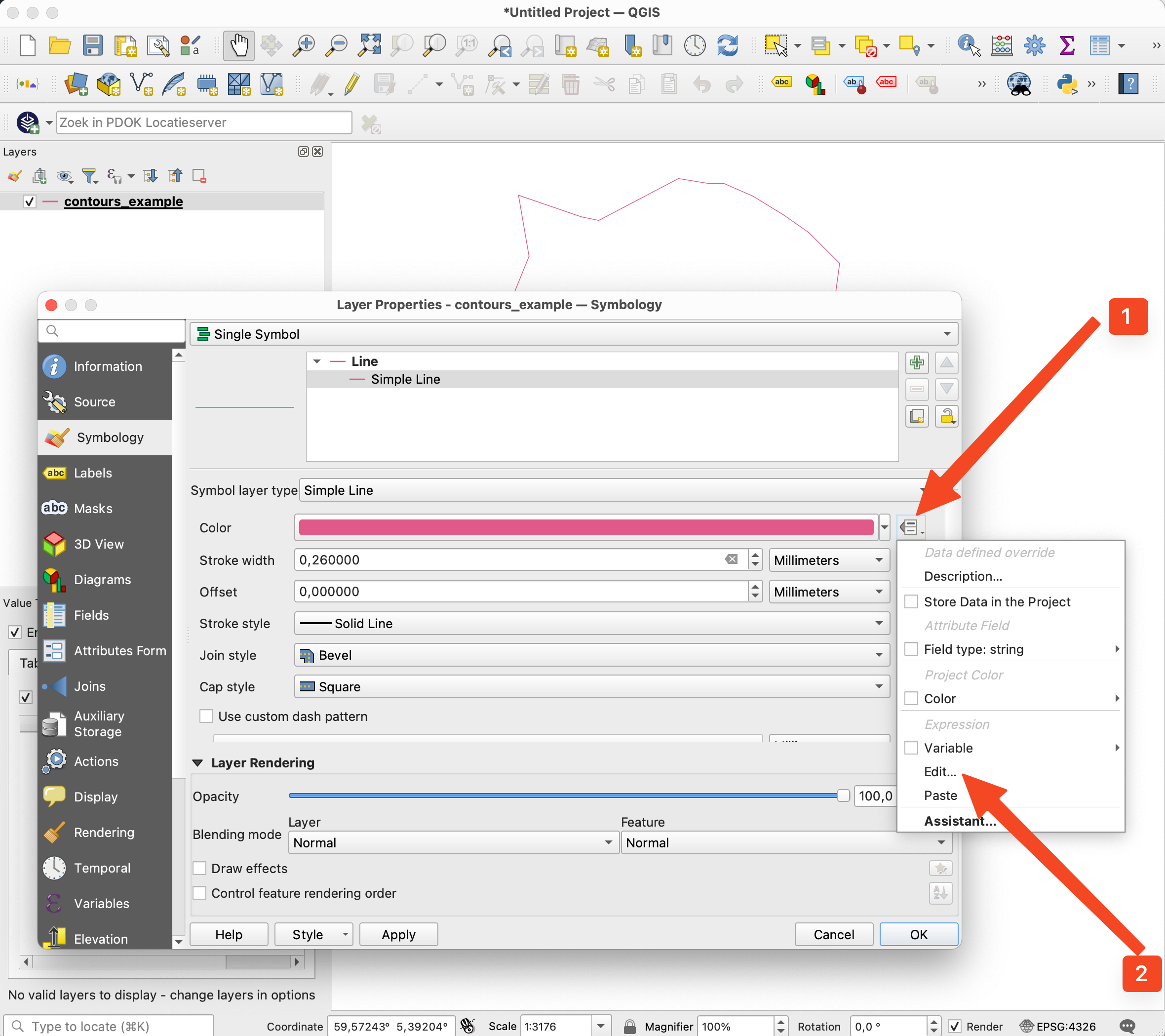Click the Zoom Full extent icon

[x=369, y=45]
